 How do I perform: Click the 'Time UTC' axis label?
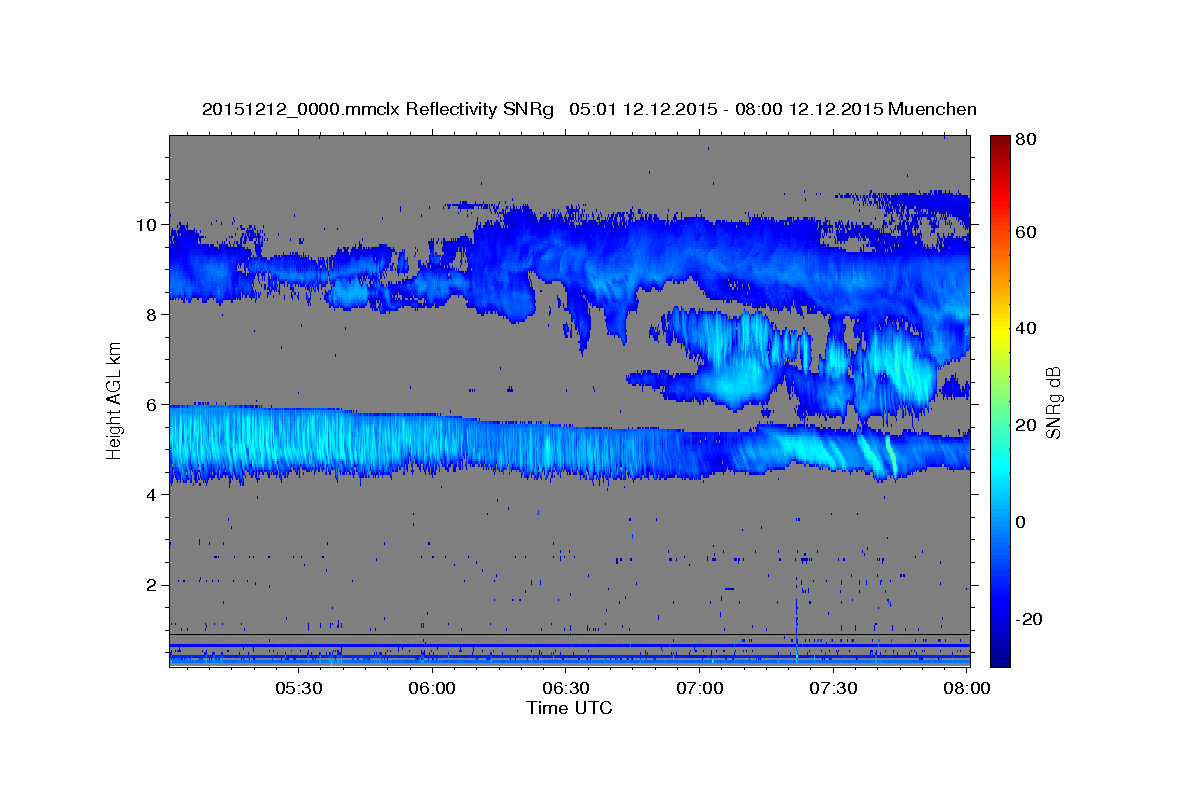(x=569, y=708)
